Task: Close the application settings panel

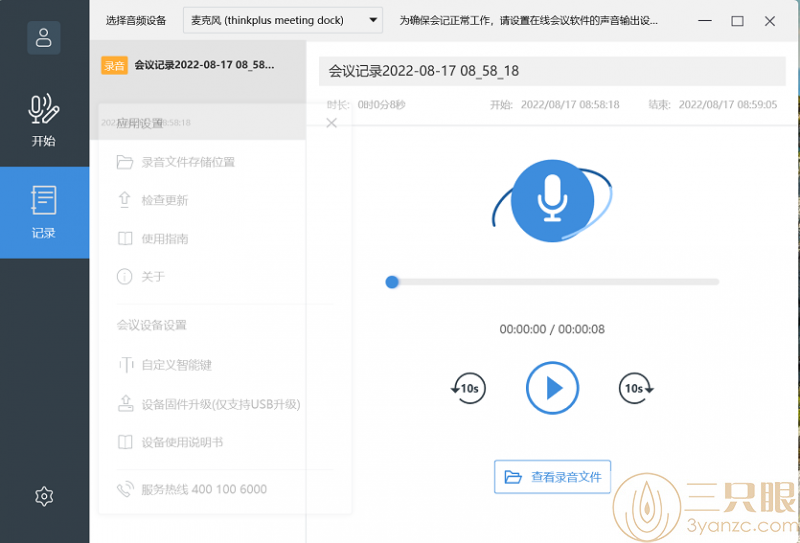Action: click(x=332, y=123)
